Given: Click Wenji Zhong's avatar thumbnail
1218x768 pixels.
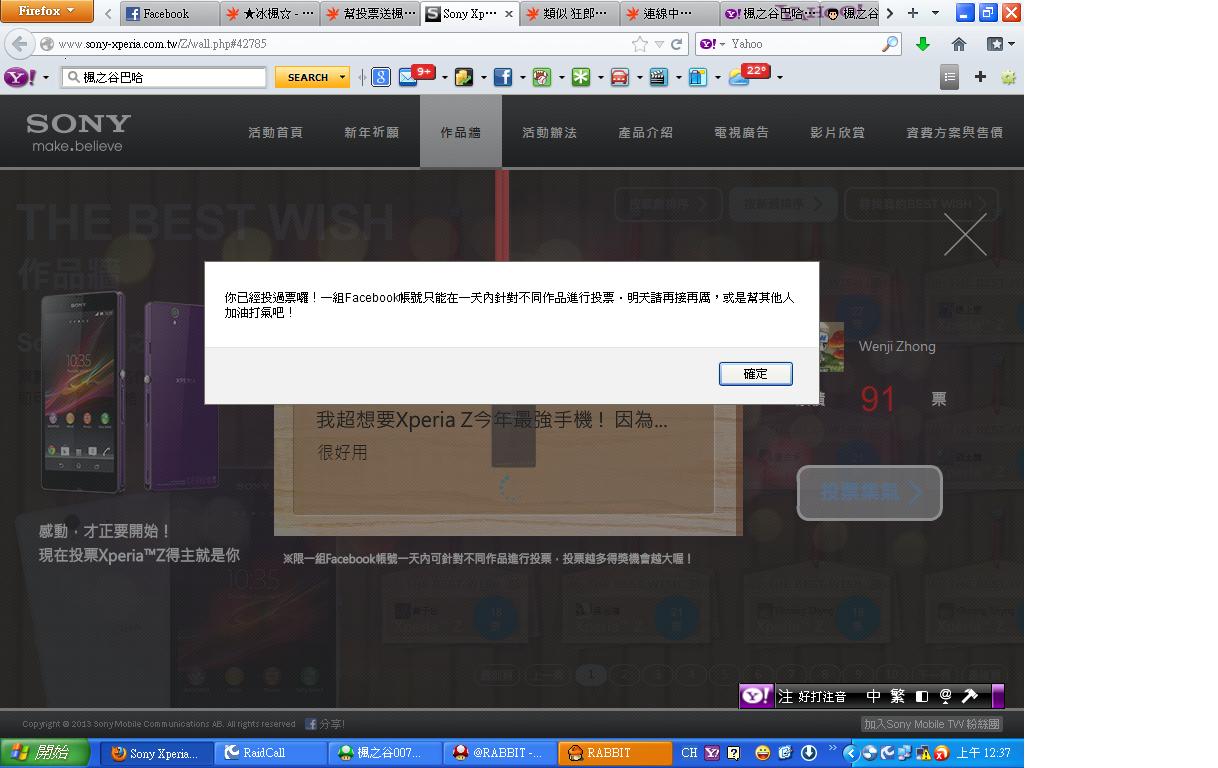Looking at the screenshot, I should pyautogui.click(x=832, y=348).
